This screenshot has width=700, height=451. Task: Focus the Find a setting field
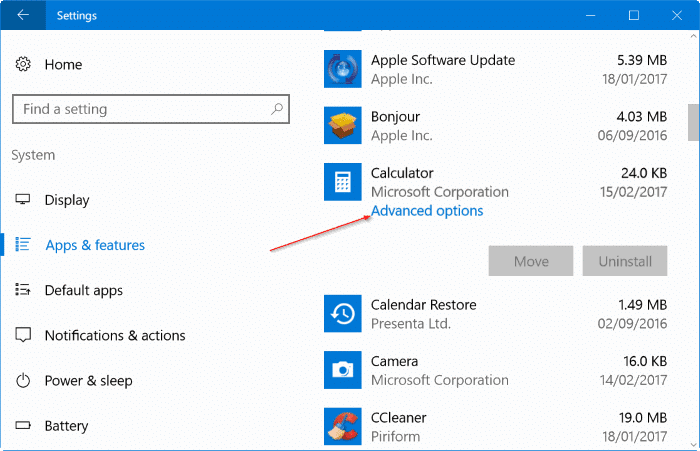(151, 109)
